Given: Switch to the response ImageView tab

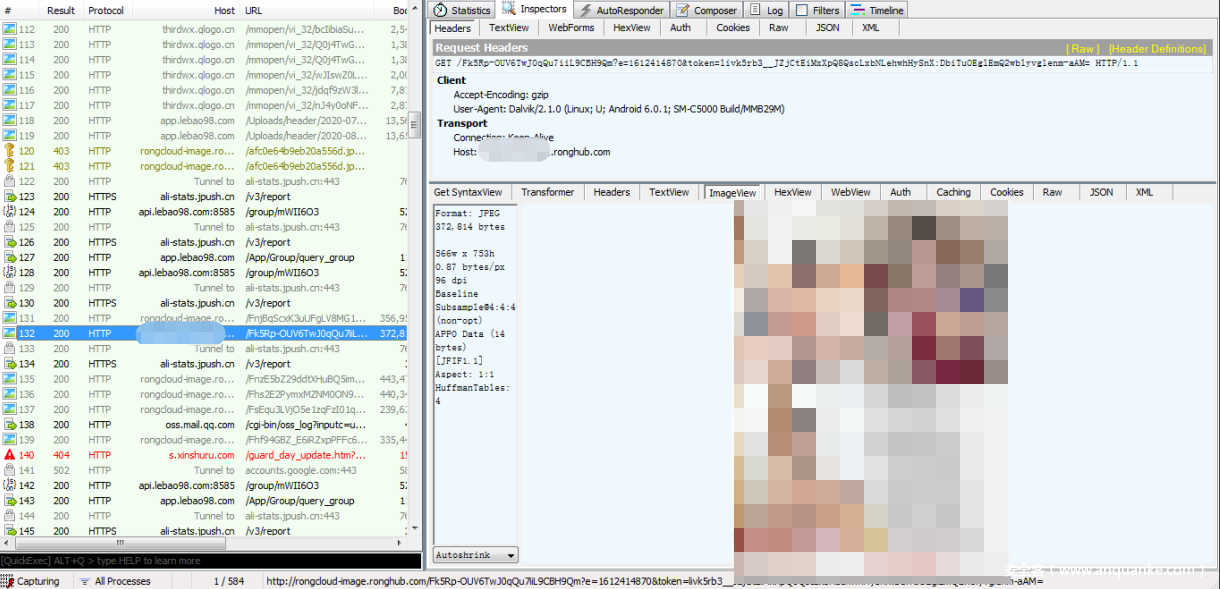Looking at the screenshot, I should pyautogui.click(x=733, y=192).
